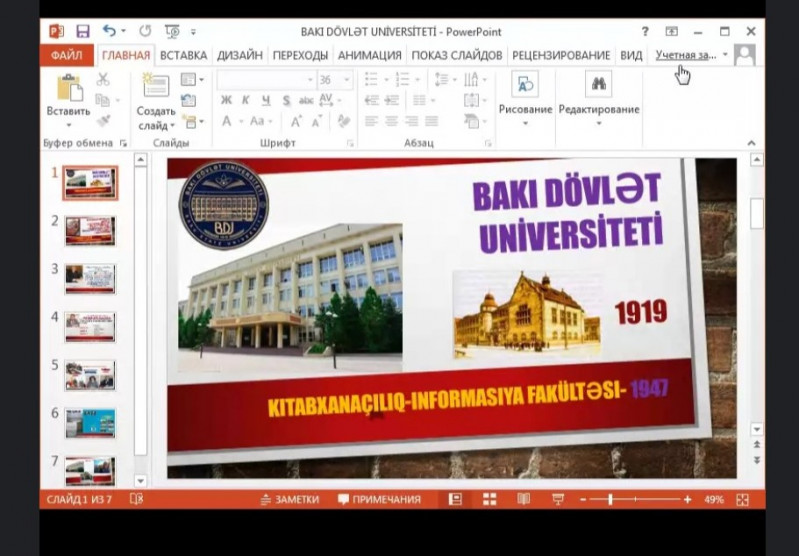Open the Help question mark icon
Image resolution: width=799 pixels, height=556 pixels.
pos(645,32)
